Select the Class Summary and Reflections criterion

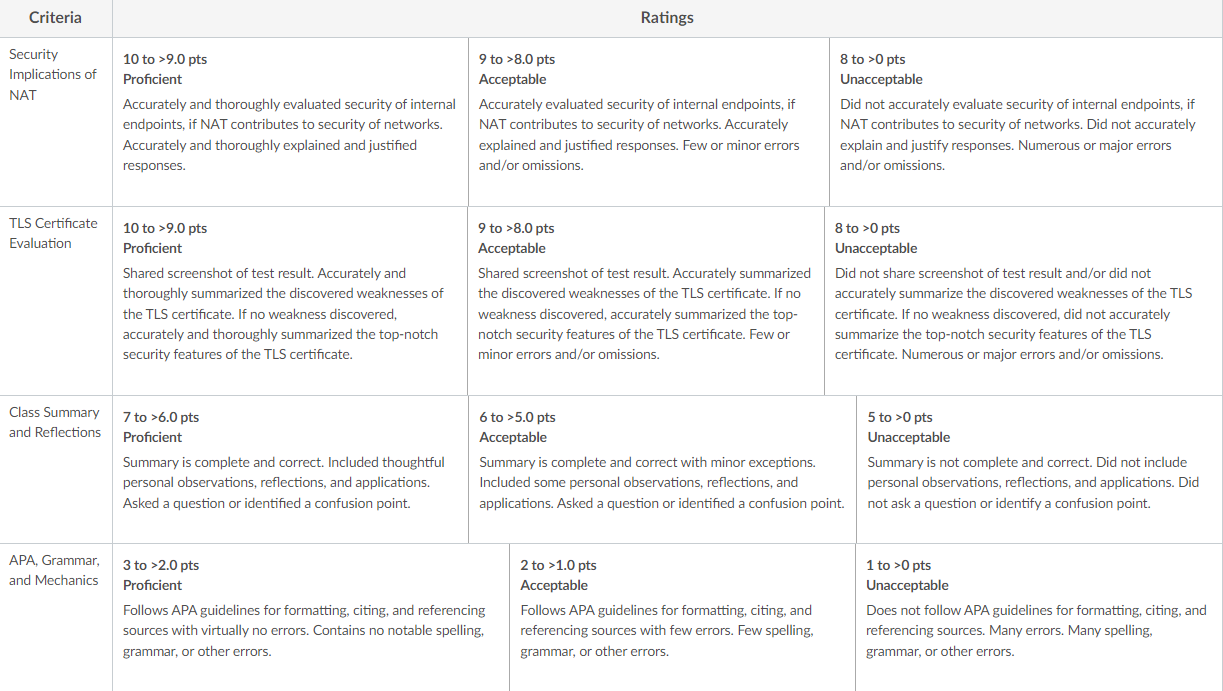(56, 470)
